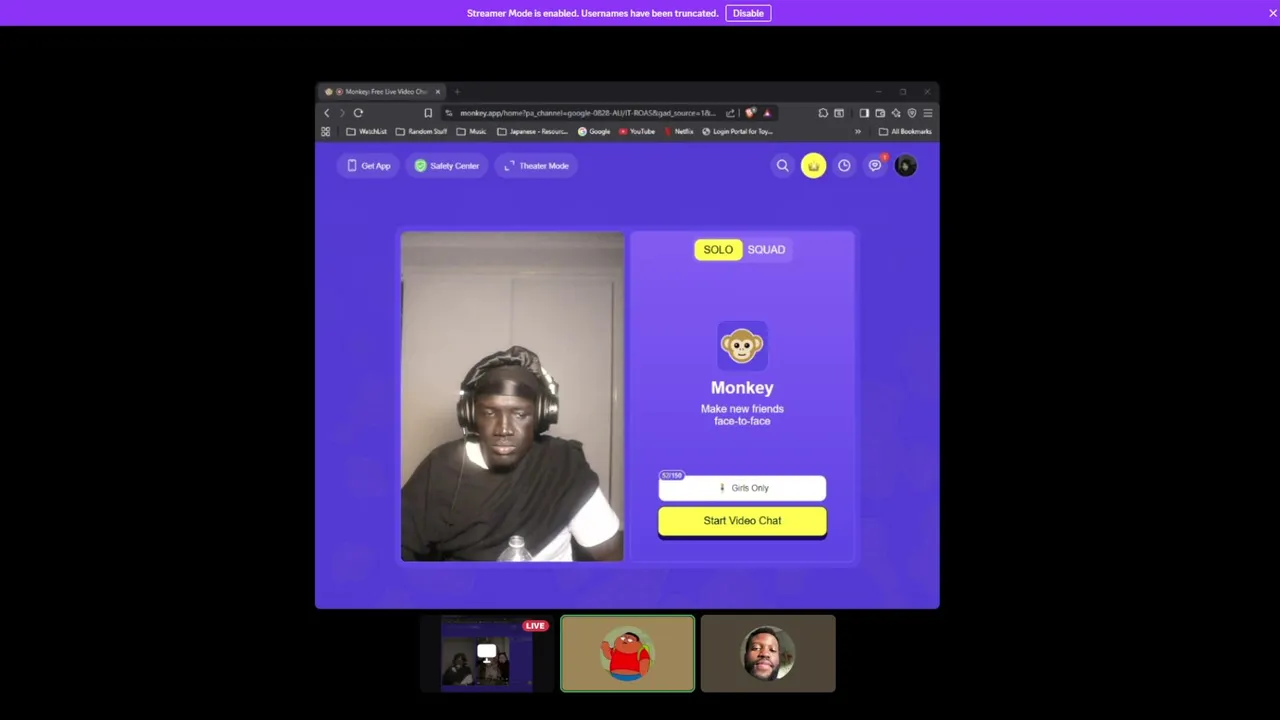The width and height of the screenshot is (1280, 720).
Task: Open the Google bookmark
Action: [x=594, y=132]
